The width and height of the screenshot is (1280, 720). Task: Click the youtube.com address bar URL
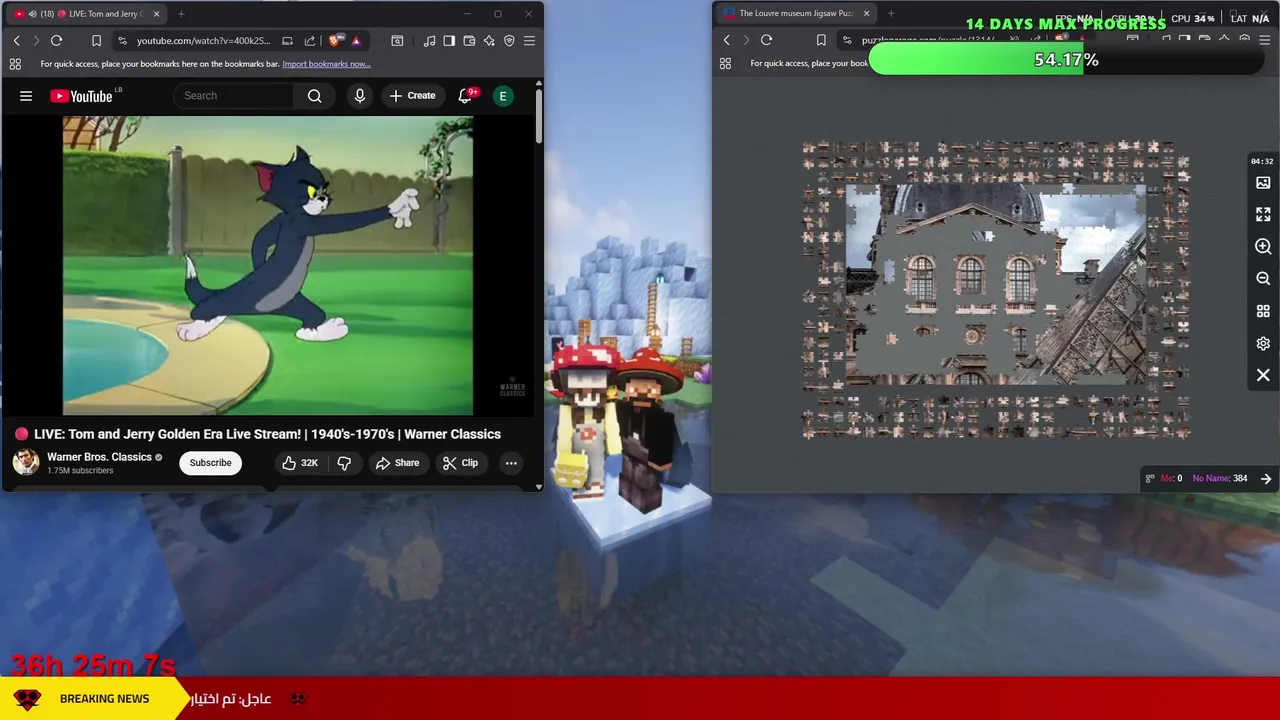tap(203, 41)
